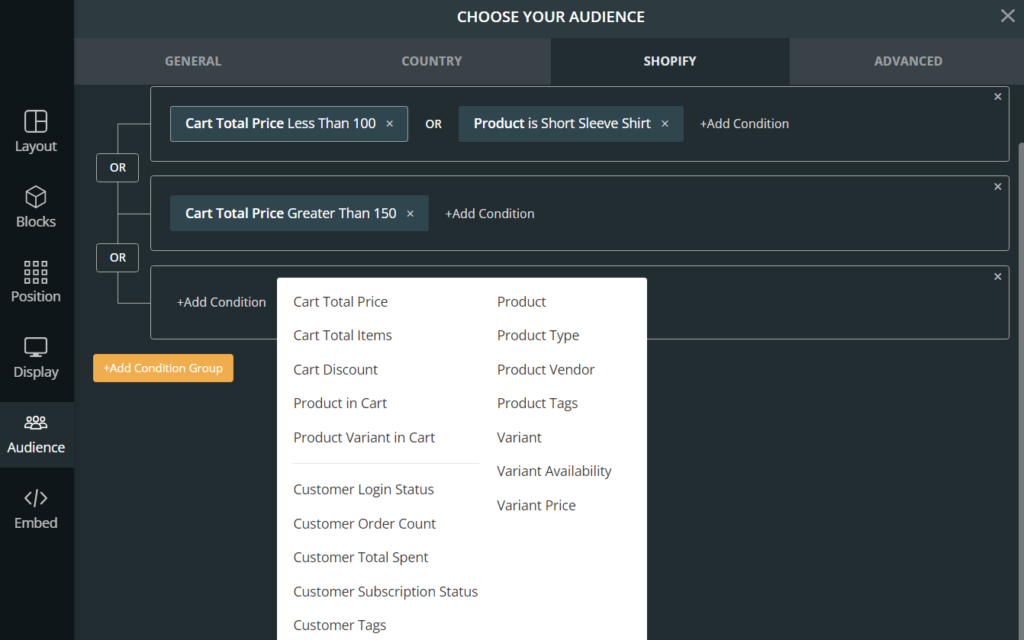Open the Position panel
Screen dimensions: 1024x640
pyautogui.click(x=36, y=283)
